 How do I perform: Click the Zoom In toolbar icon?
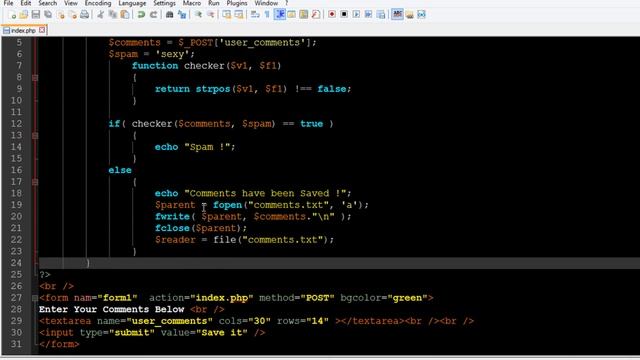(198, 15)
